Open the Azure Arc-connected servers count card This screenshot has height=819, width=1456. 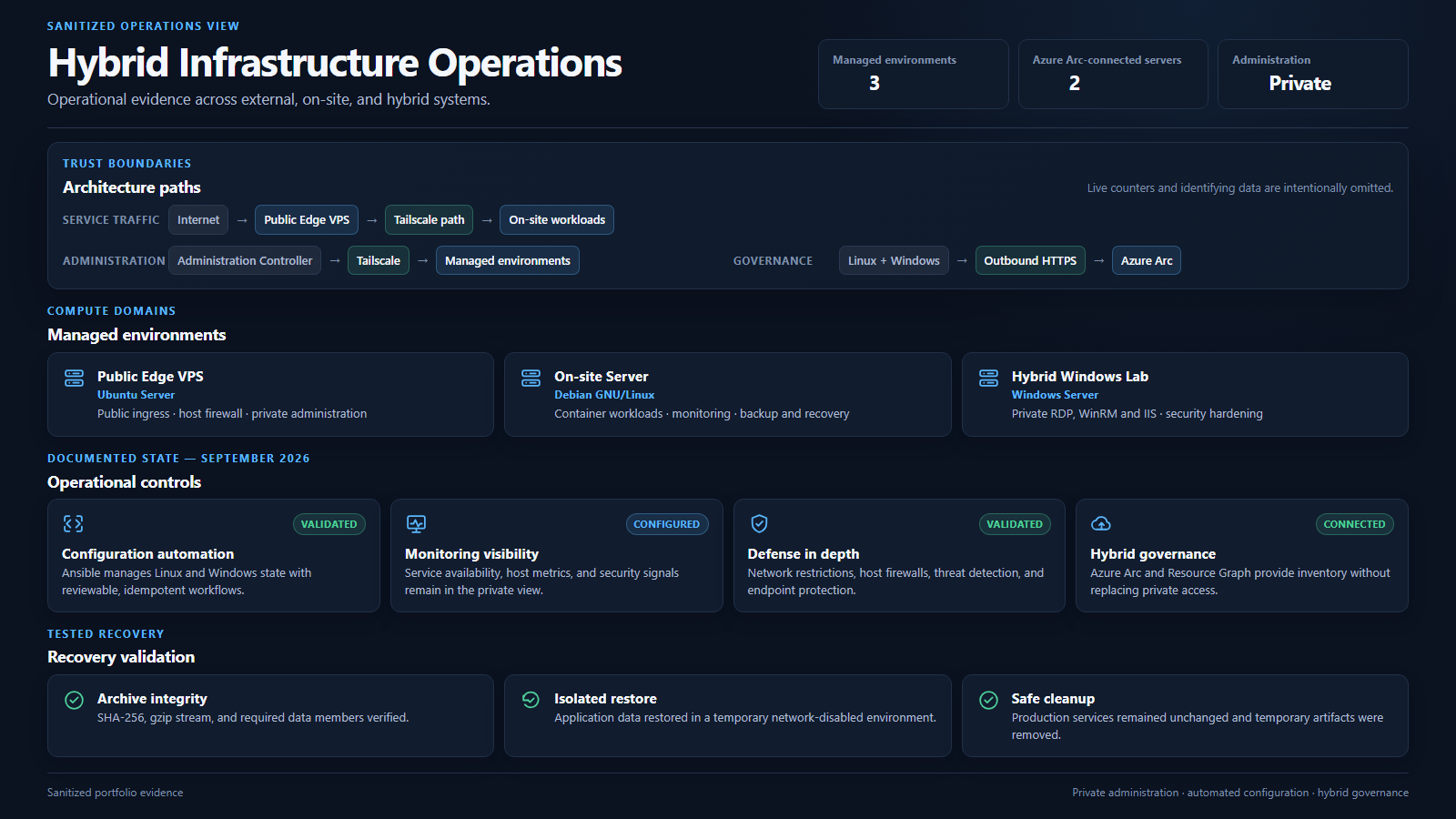tap(1113, 74)
